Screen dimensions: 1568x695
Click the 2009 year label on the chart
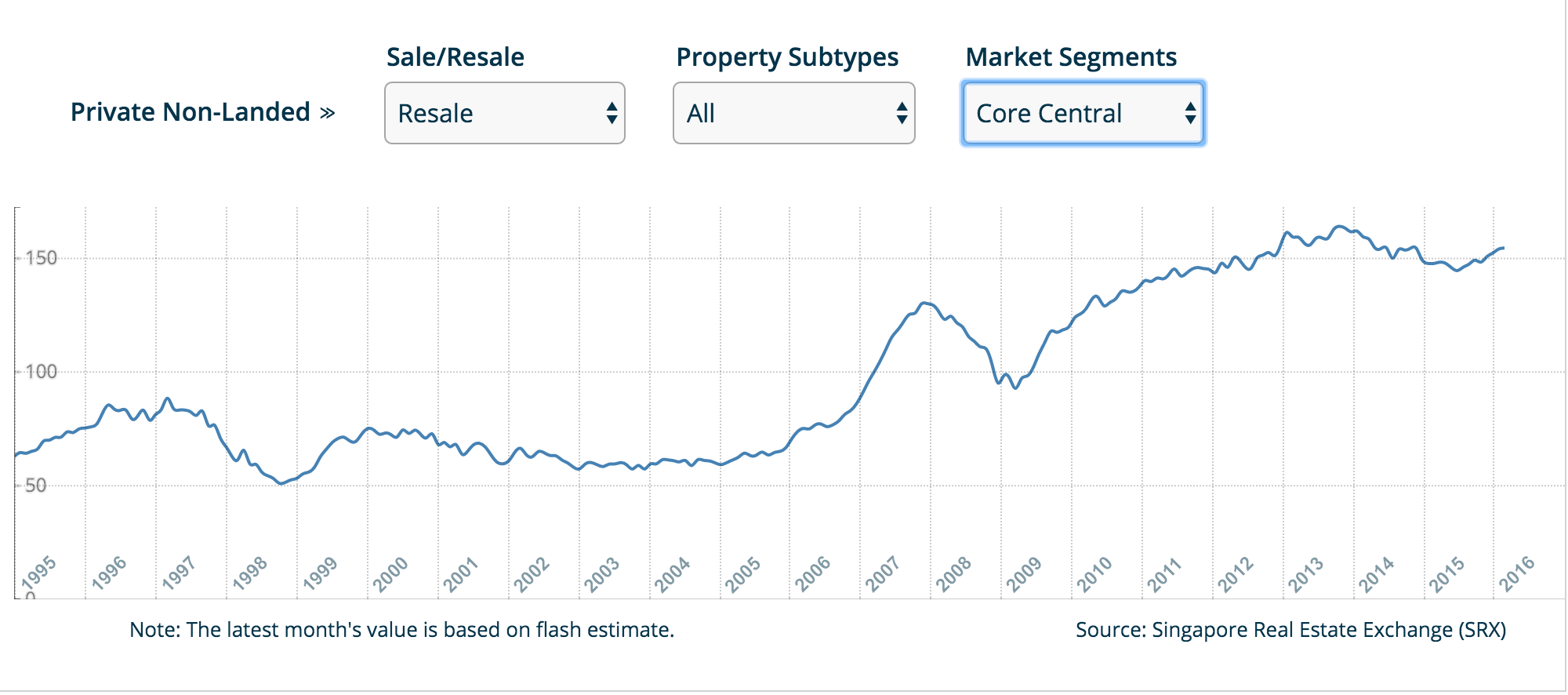pyautogui.click(x=1024, y=573)
